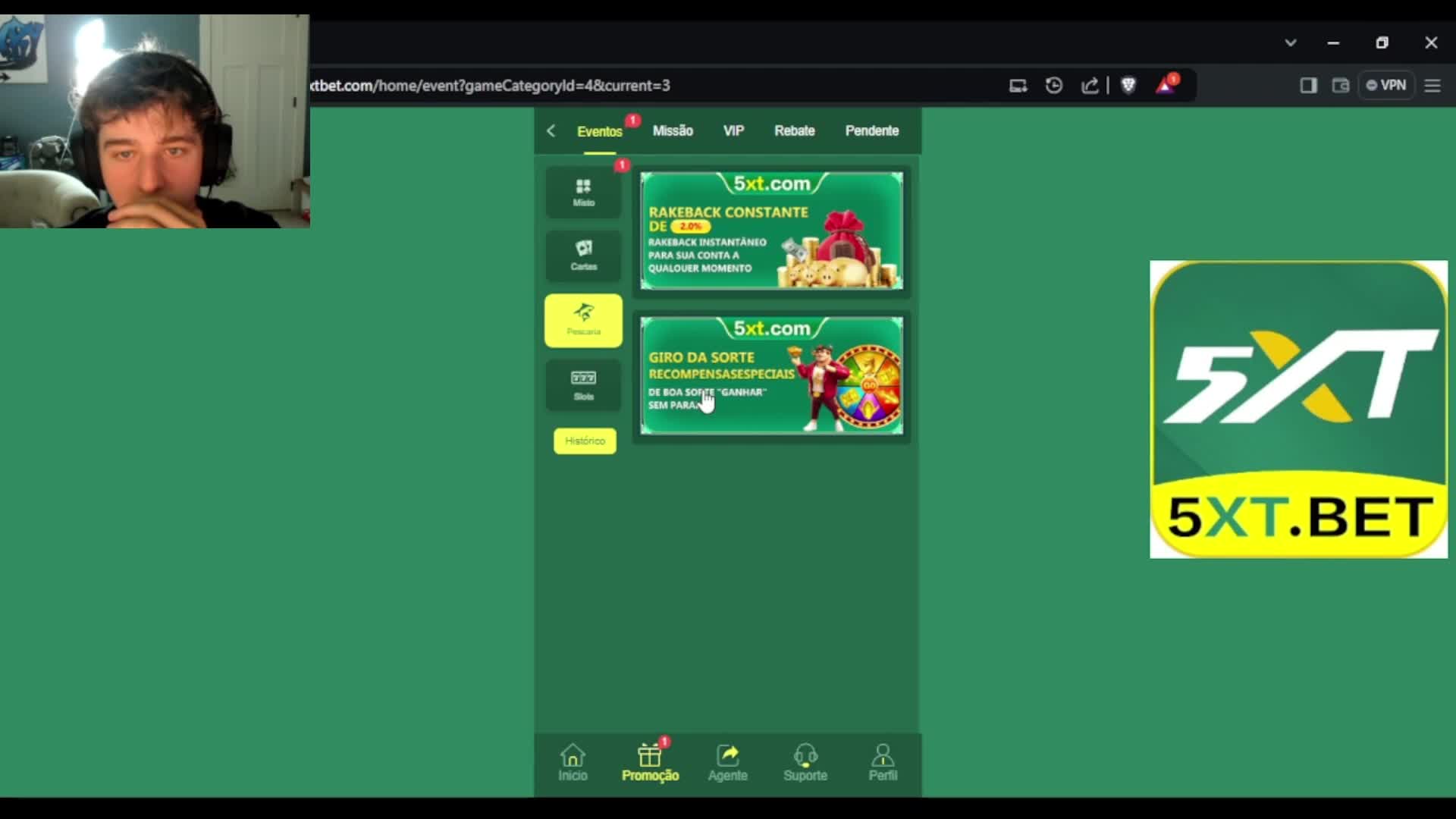
Task: Open the Brave Wallet icon
Action: 1341,86
